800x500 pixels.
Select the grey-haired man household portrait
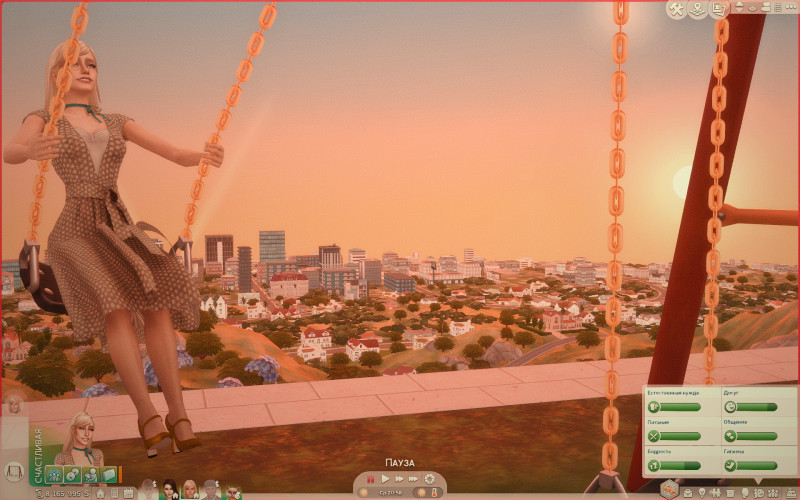tap(211, 489)
